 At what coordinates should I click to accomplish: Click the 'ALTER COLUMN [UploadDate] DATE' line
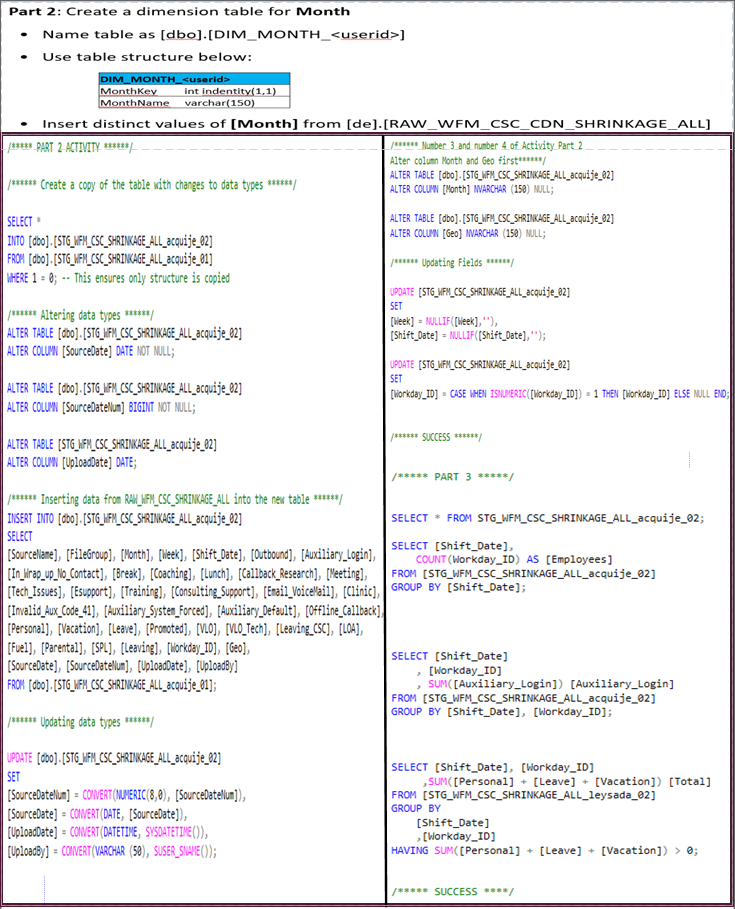(71, 462)
